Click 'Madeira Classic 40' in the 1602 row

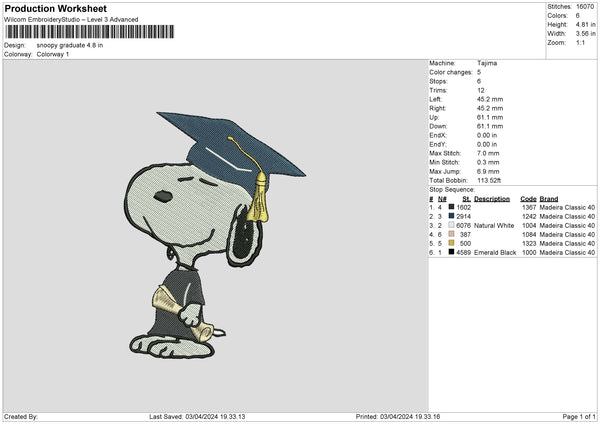click(567, 207)
